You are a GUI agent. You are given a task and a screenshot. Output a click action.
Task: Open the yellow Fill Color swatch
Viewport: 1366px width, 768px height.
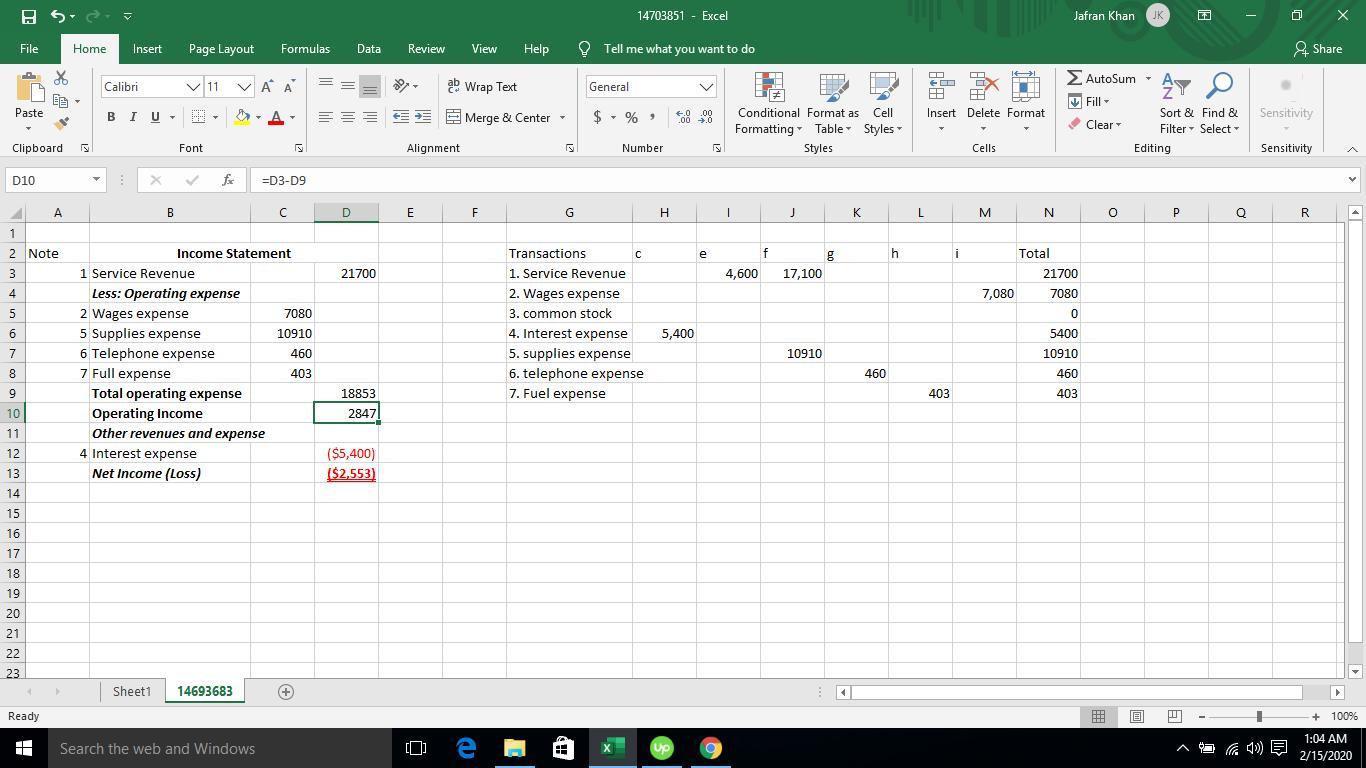tap(242, 118)
